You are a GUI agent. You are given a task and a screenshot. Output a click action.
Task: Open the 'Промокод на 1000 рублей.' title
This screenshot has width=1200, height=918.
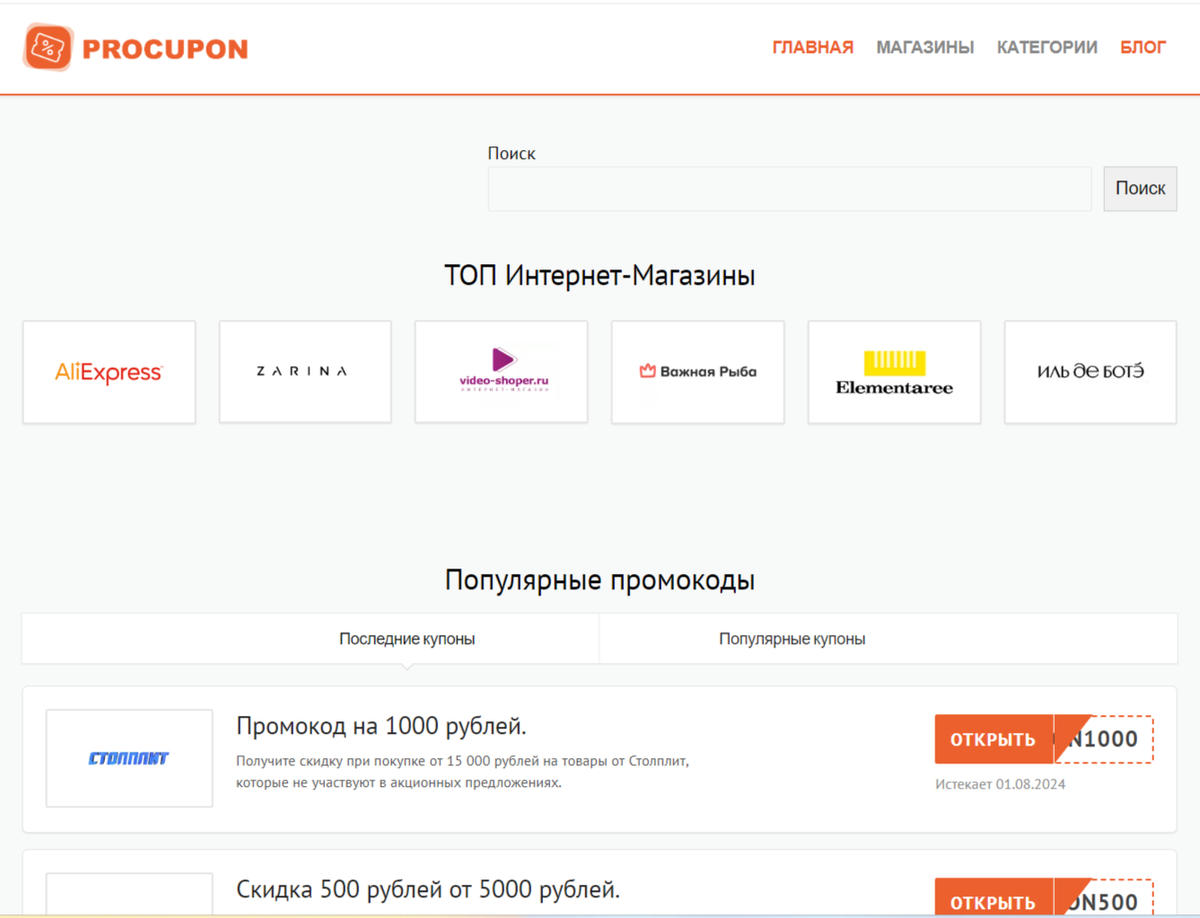coord(381,726)
